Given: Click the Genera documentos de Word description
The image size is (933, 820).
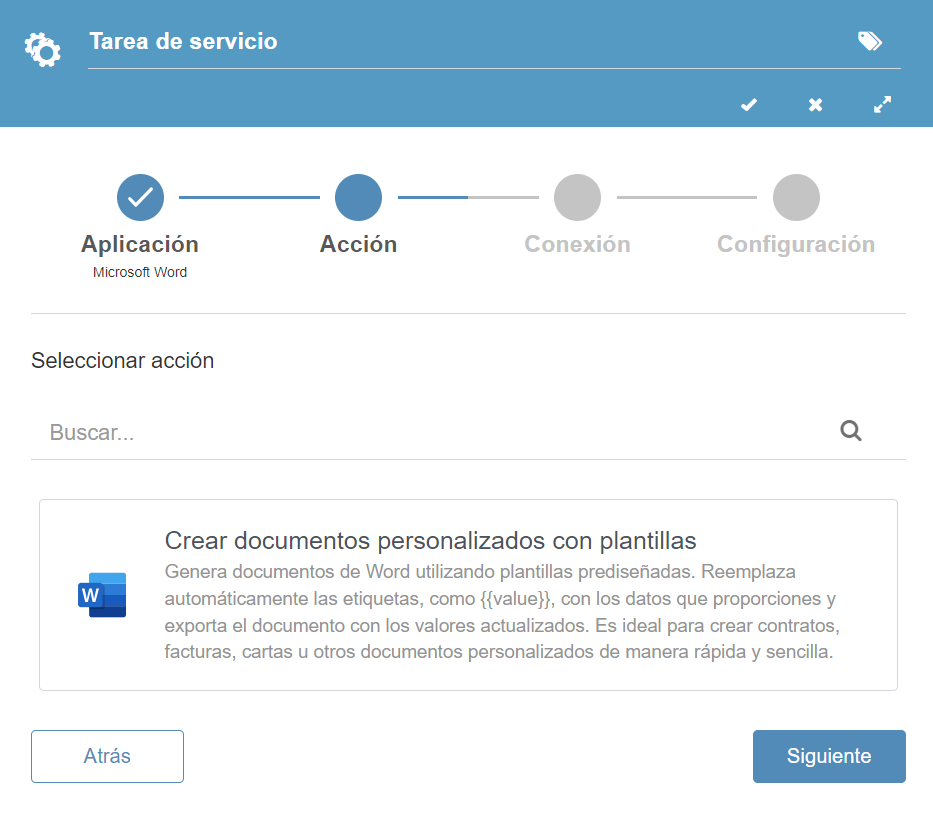Looking at the screenshot, I should pos(502,612).
